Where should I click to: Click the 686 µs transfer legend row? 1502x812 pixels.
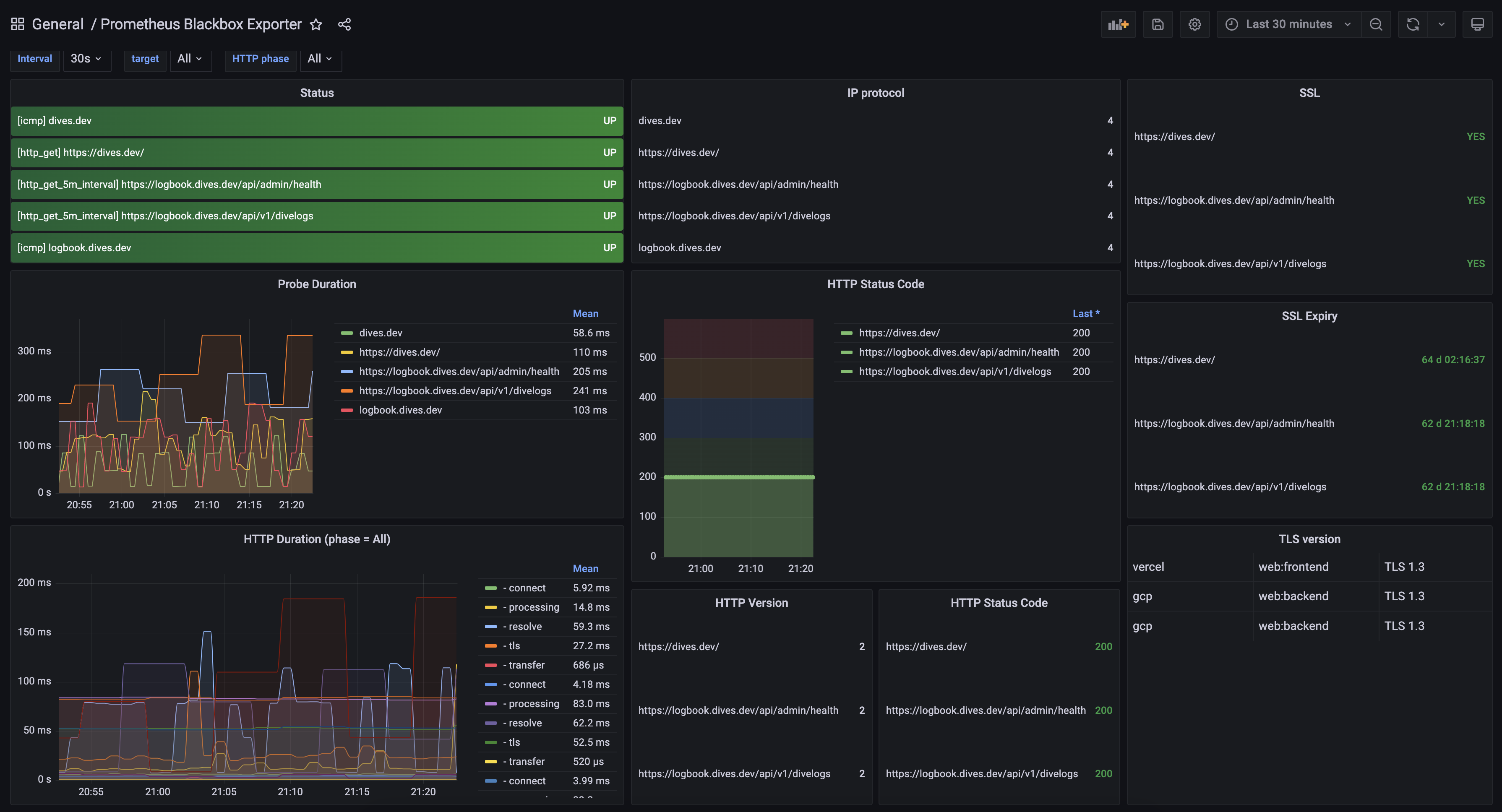[547, 665]
